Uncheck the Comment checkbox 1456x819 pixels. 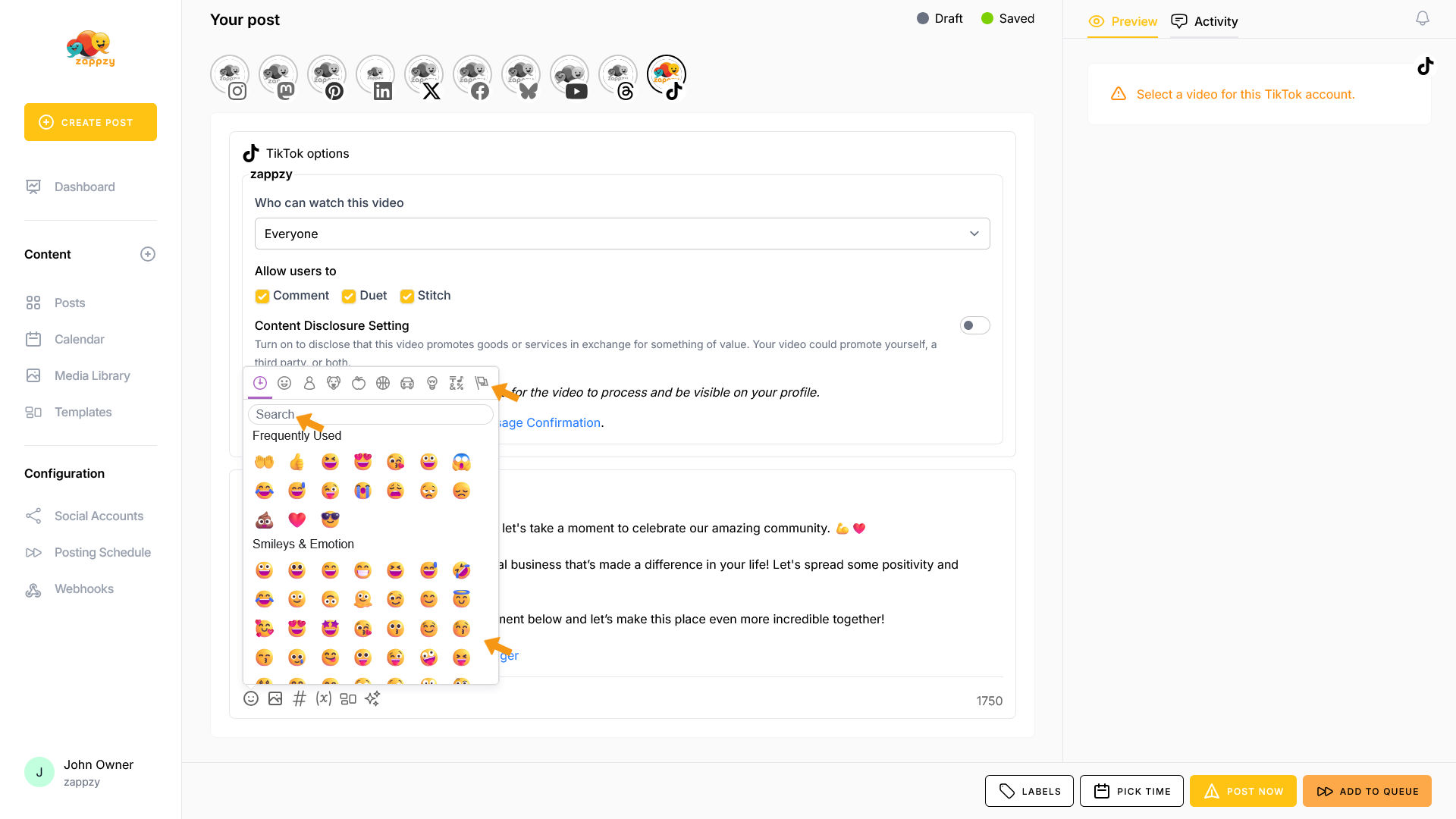point(262,296)
